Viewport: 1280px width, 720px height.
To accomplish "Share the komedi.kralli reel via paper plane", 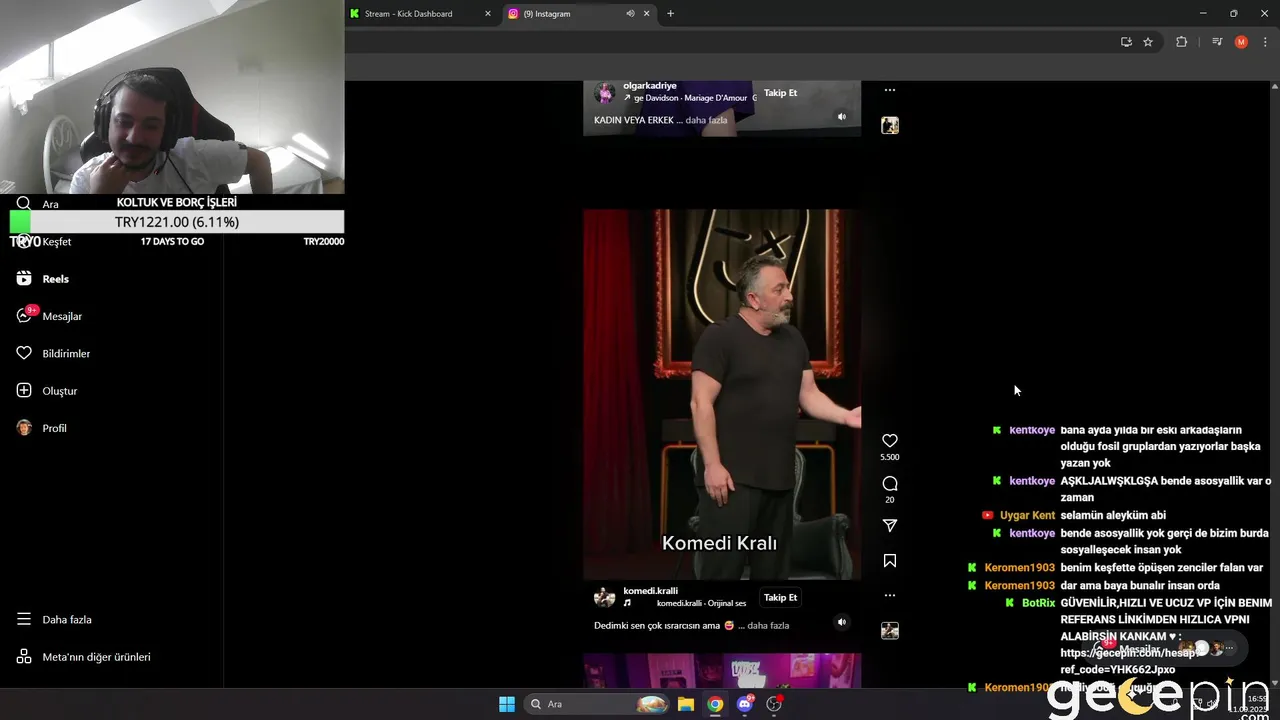I will 890,526.
